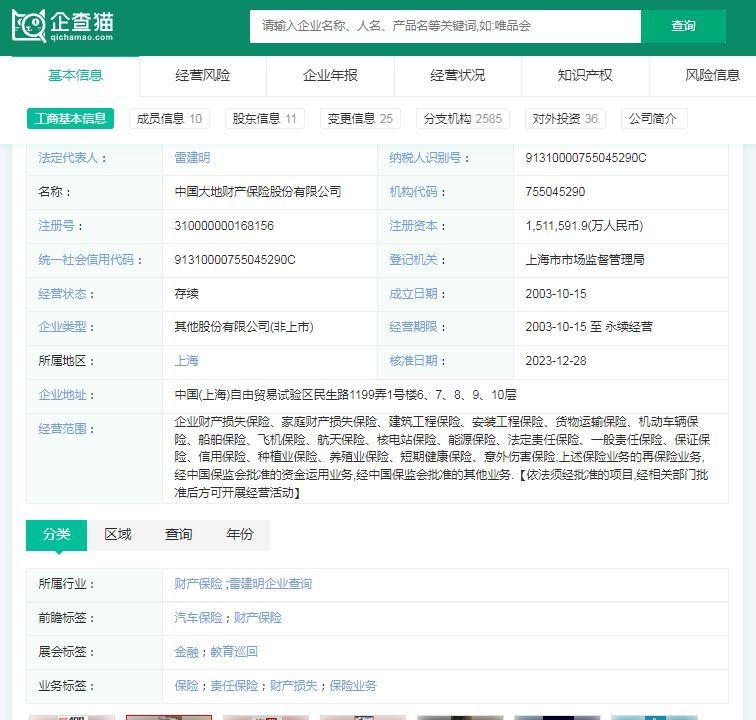Open 财产保险 tag in 前瞻标签 row
This screenshot has height=720, width=756.
257,618
